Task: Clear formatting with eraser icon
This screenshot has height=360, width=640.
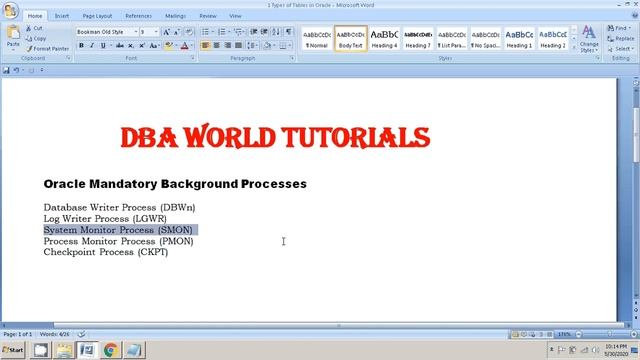Action: tap(189, 32)
